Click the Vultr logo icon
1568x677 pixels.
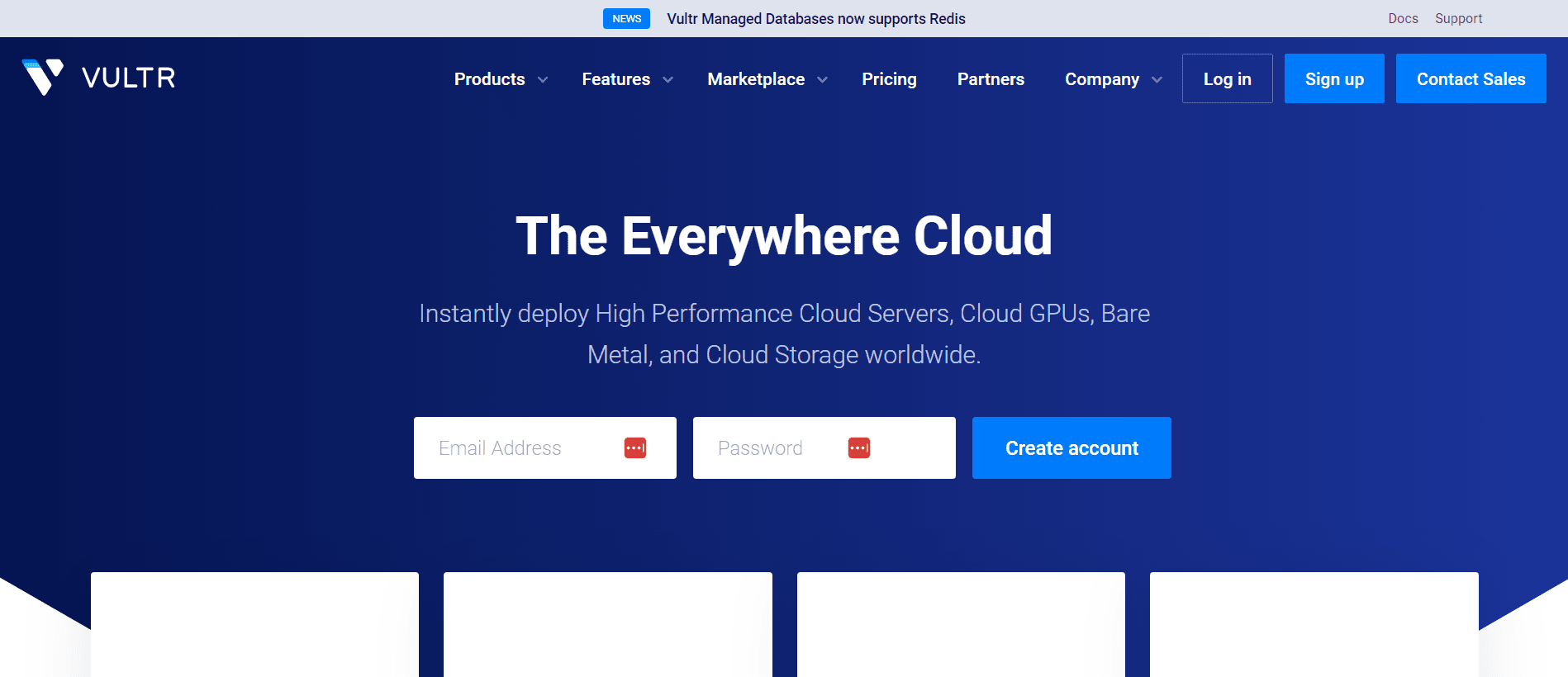tap(43, 77)
